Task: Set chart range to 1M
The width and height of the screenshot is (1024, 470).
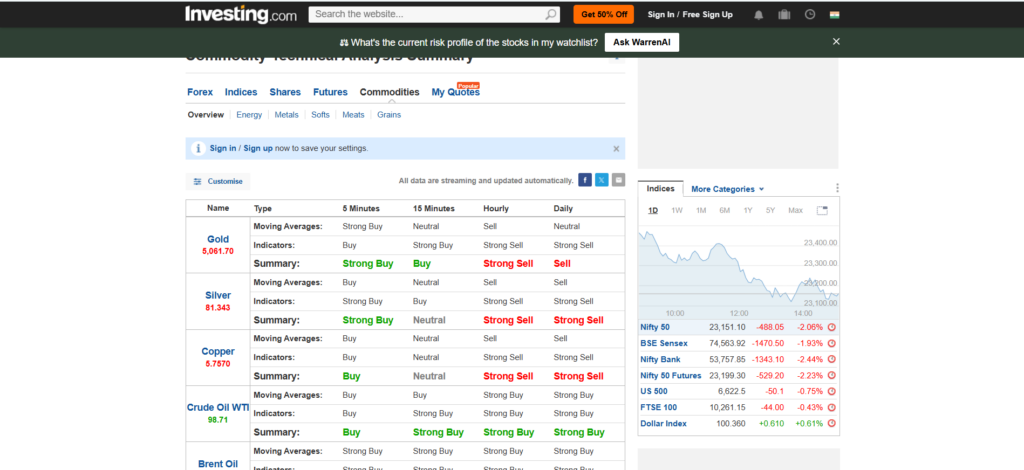Action: pyautogui.click(x=701, y=210)
